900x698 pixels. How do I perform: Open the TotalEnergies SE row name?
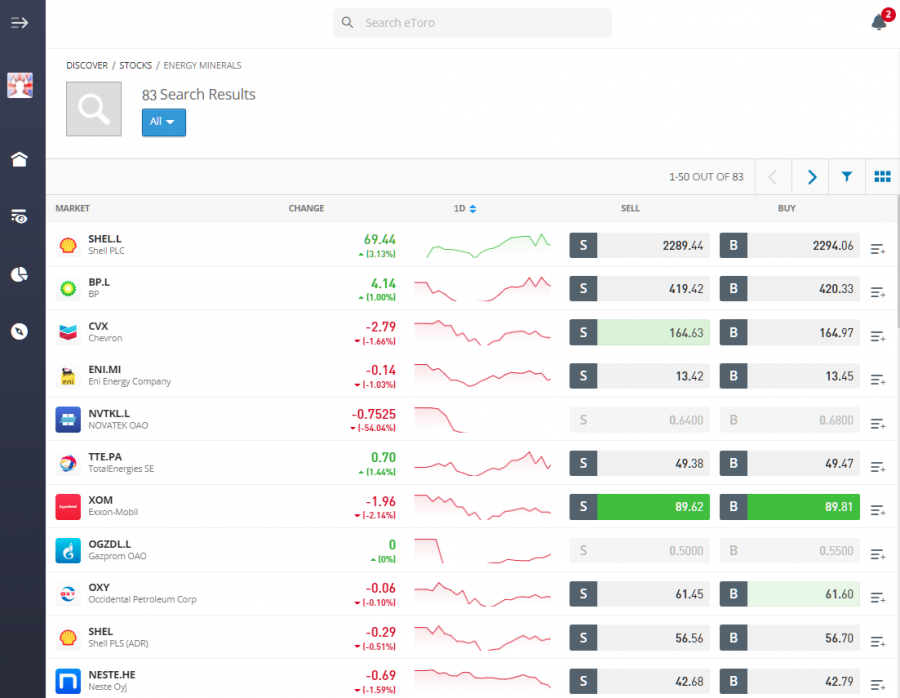point(121,469)
